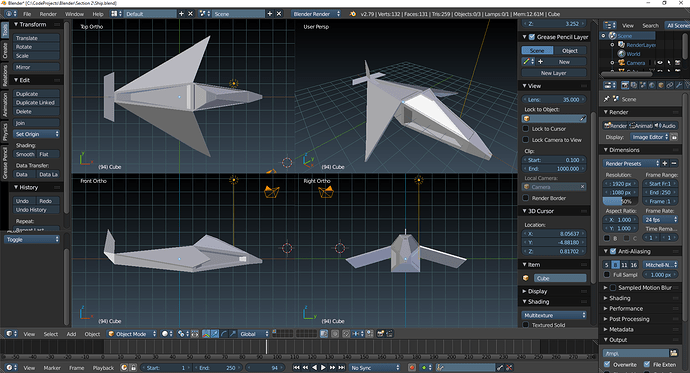The image size is (690, 373).
Task: Toggle the Anti-Aliasing checkbox
Action: pos(613,251)
